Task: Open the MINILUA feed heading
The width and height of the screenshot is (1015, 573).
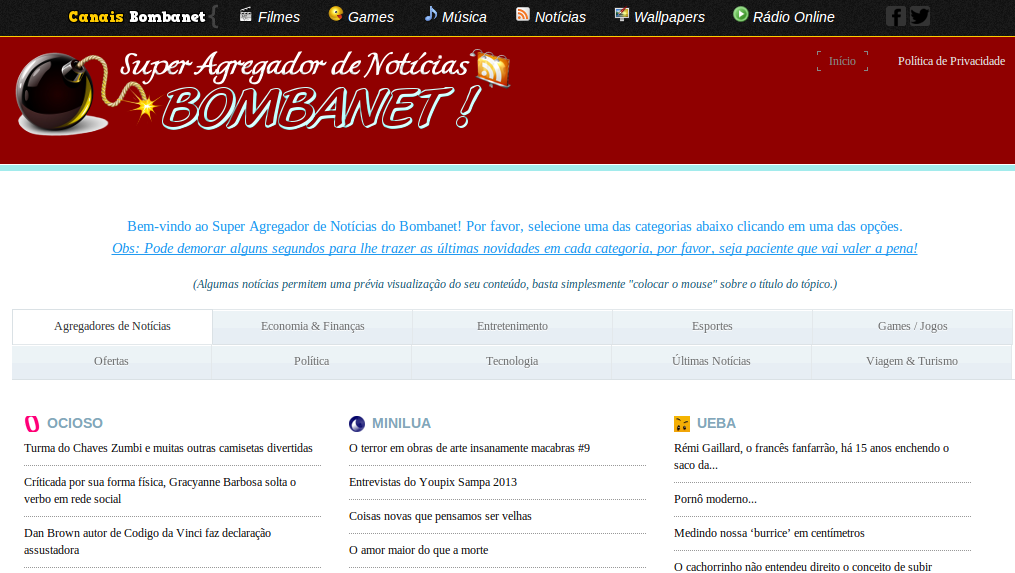Action: (x=401, y=423)
